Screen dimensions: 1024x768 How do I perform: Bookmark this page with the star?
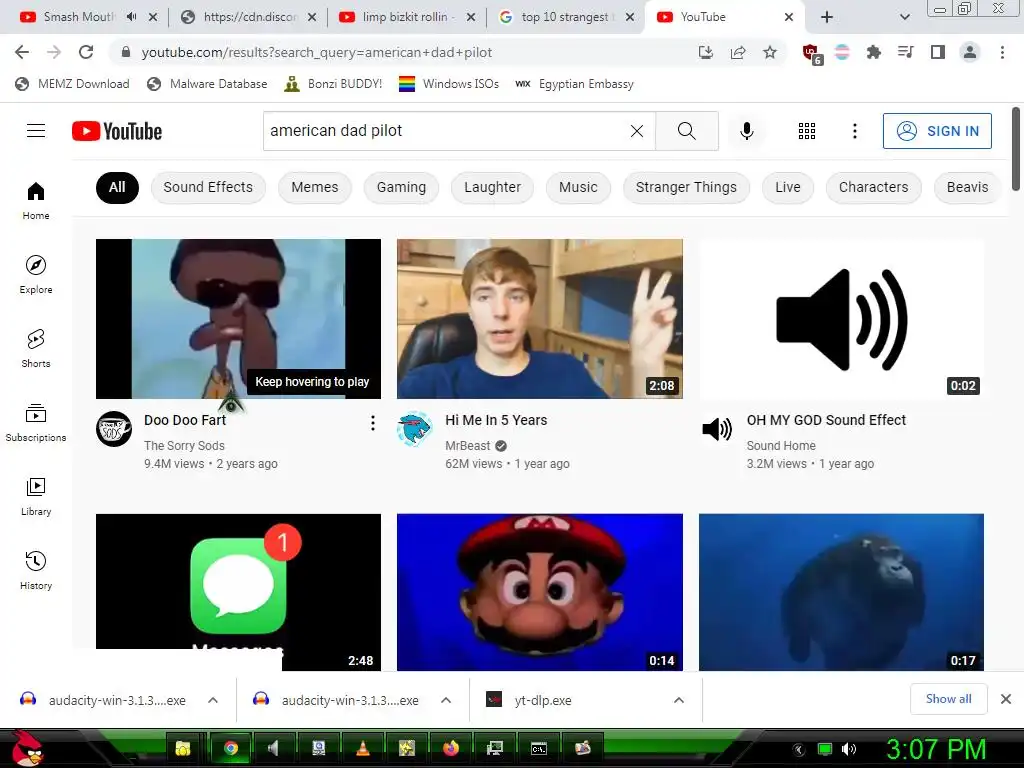[x=770, y=52]
